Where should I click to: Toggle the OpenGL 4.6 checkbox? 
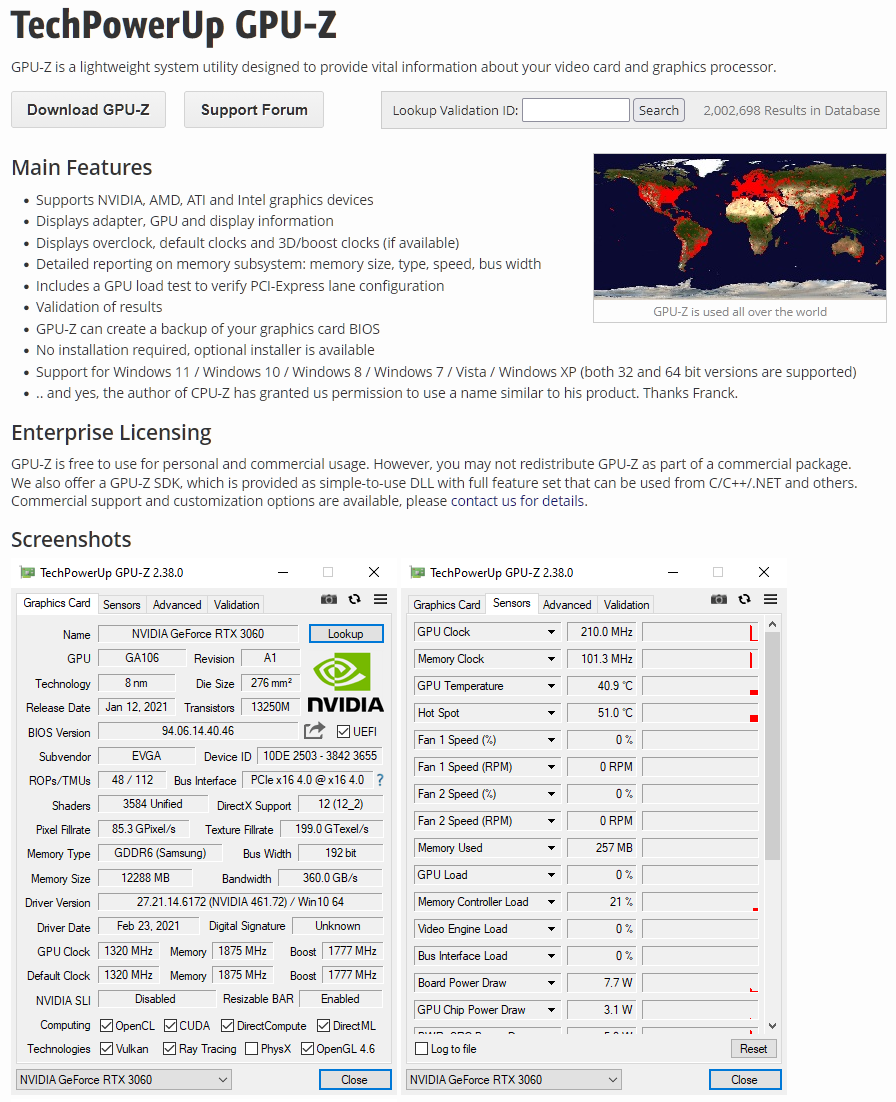(307, 1049)
